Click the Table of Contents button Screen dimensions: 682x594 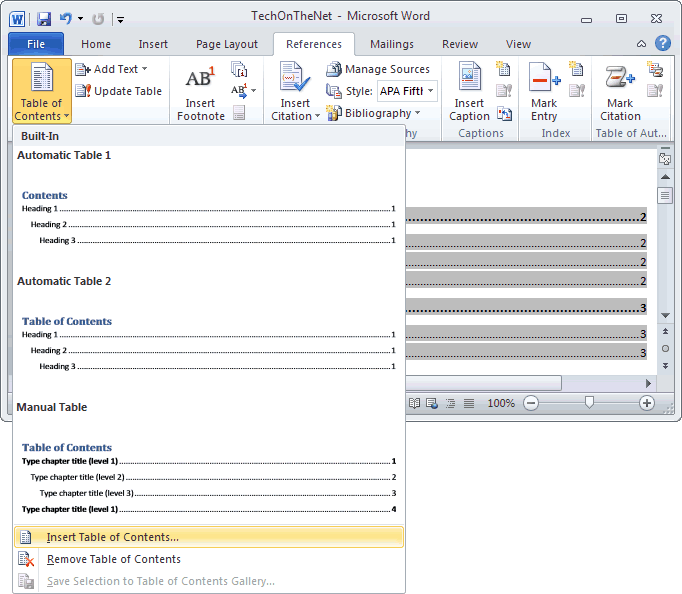tap(42, 91)
